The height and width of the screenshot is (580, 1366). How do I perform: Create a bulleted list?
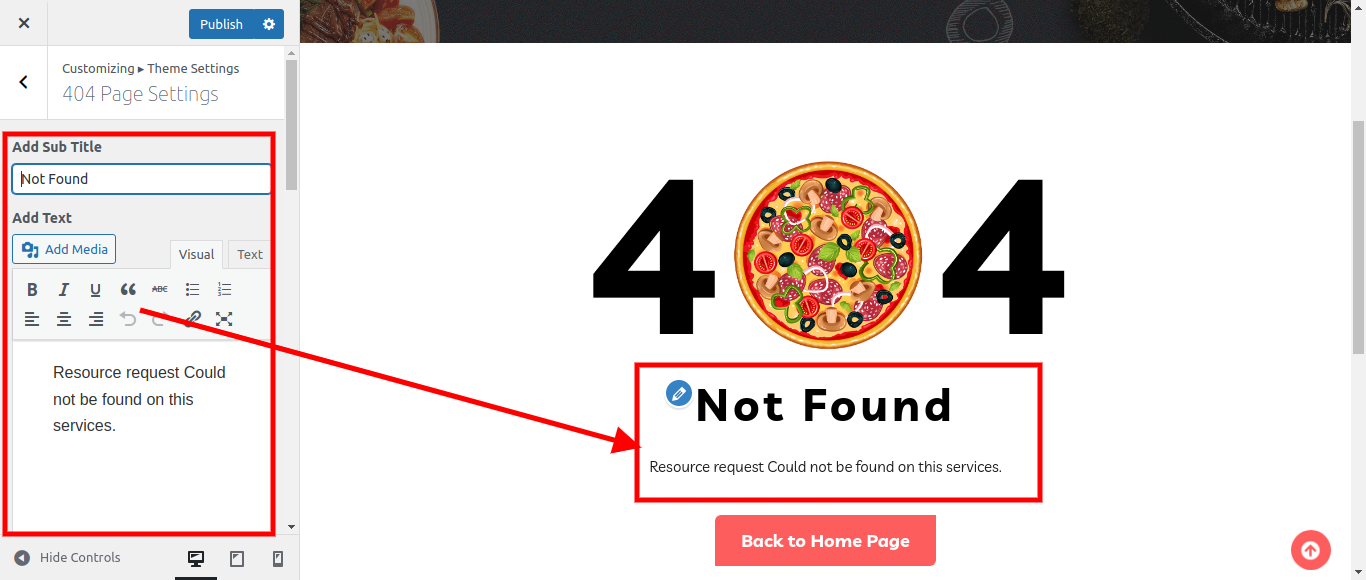point(193,289)
